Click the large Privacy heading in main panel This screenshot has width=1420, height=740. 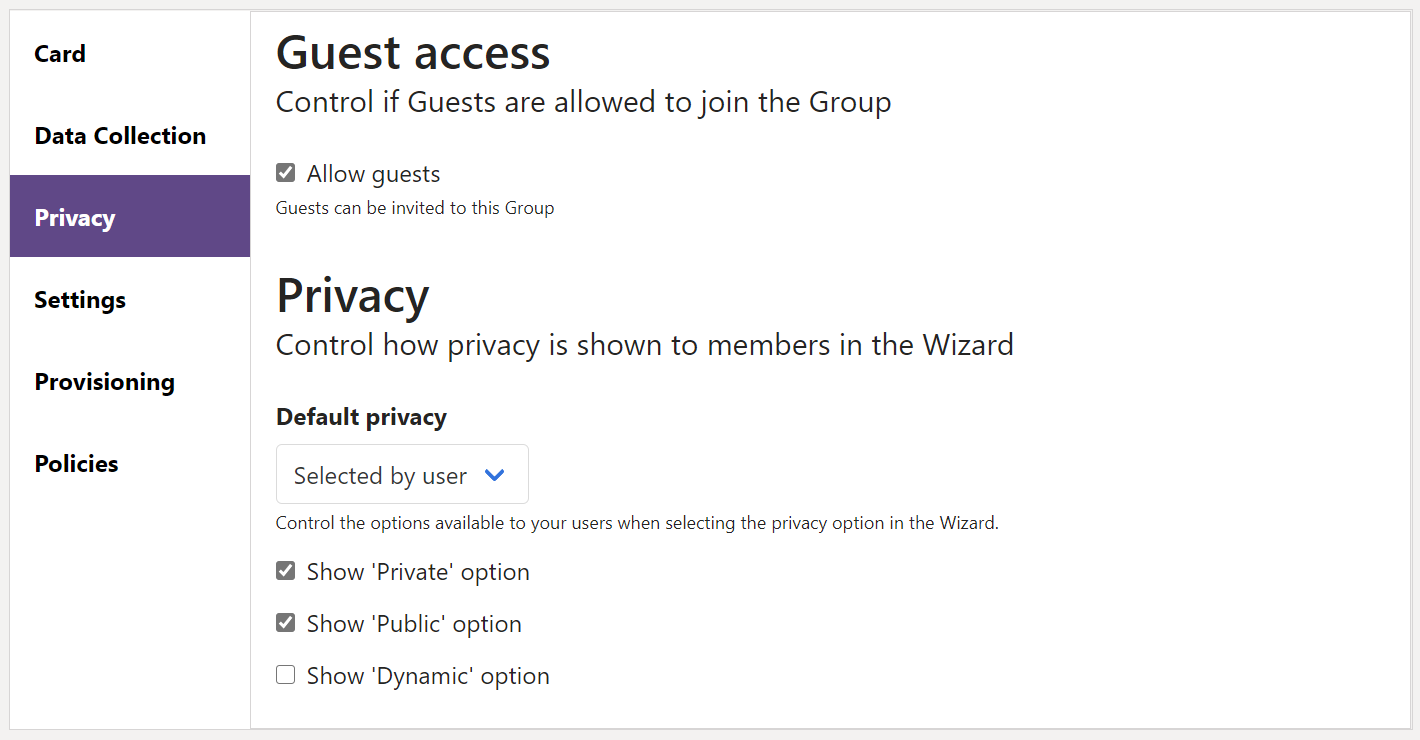coord(352,296)
